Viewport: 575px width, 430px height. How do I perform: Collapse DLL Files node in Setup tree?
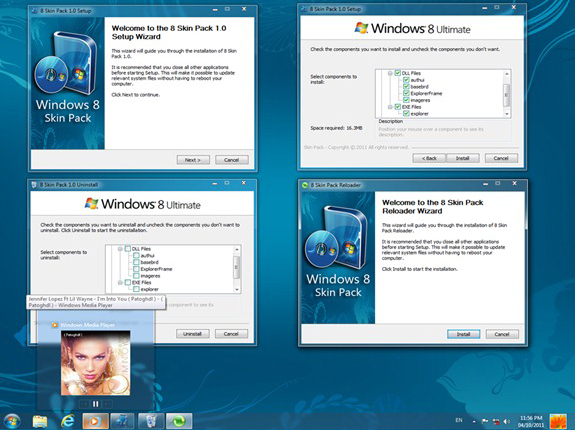(390, 73)
